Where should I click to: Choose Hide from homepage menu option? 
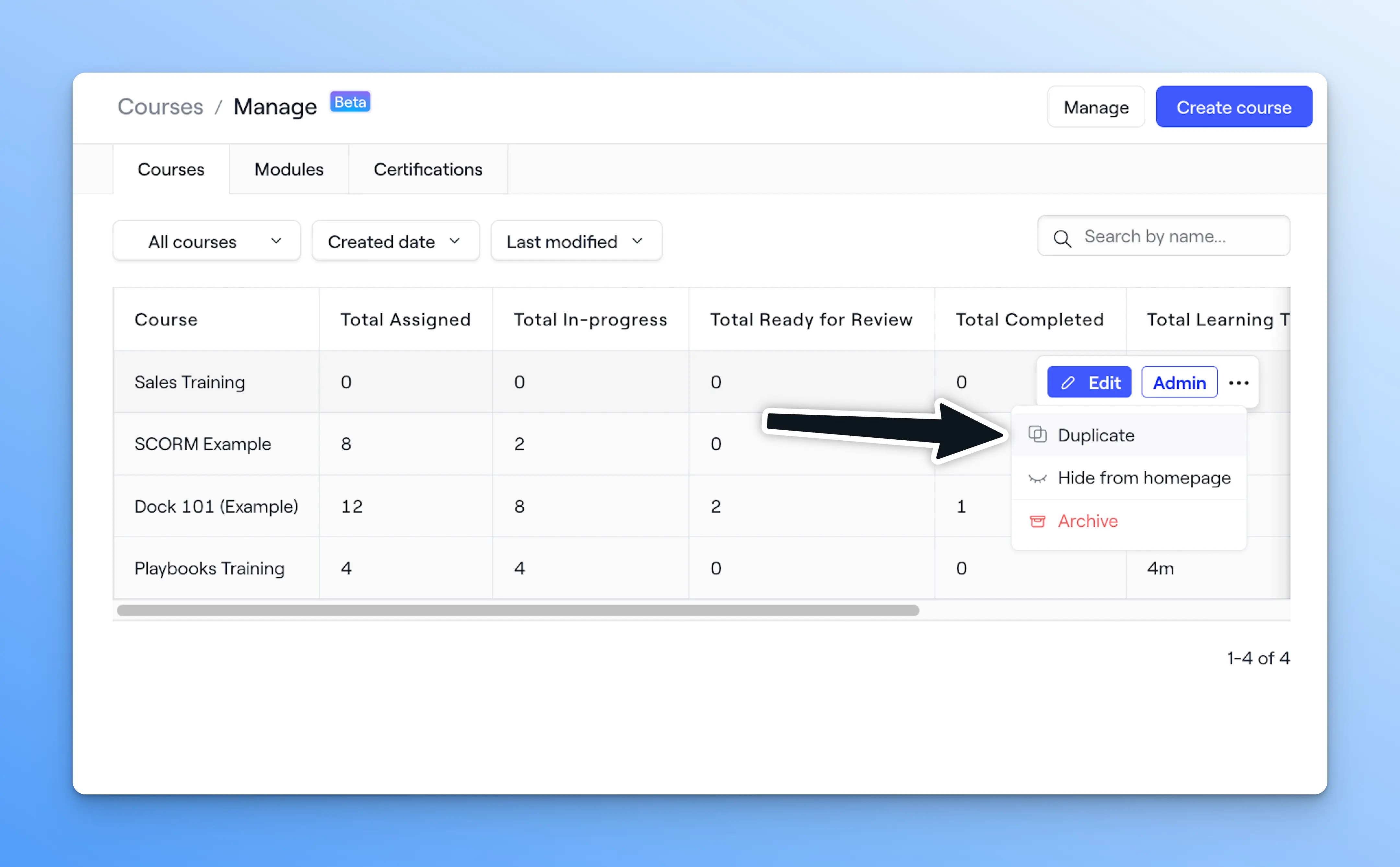point(1129,478)
